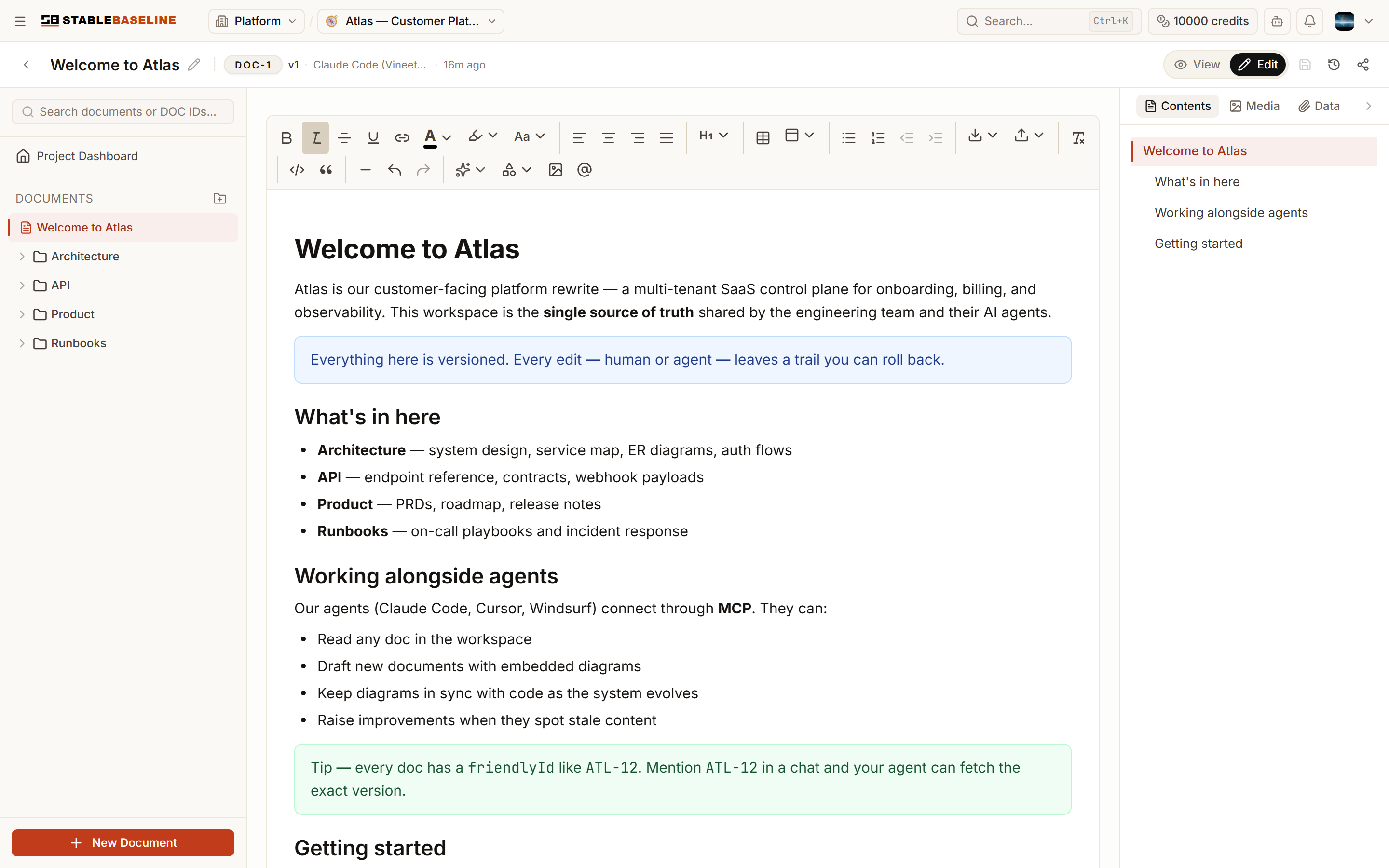Save the document with the disk icon
Image resolution: width=1389 pixels, height=868 pixels.
[x=1305, y=65]
